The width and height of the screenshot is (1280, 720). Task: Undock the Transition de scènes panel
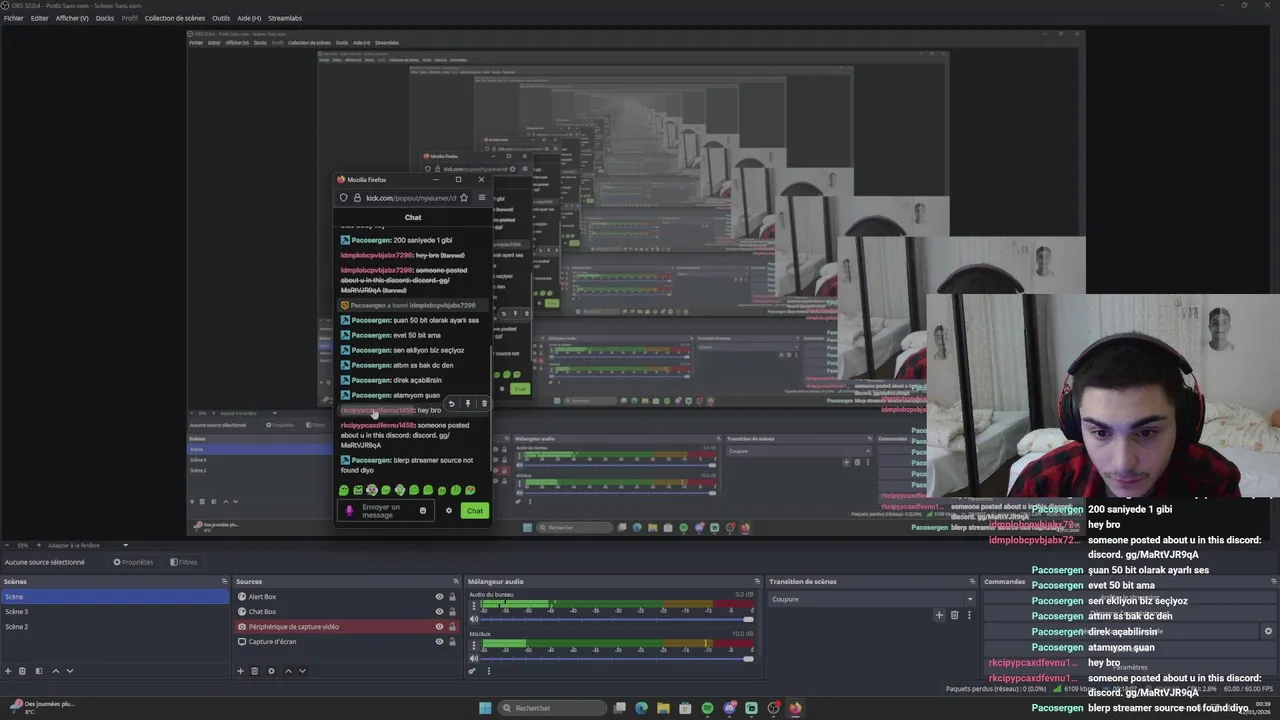pos(971,581)
